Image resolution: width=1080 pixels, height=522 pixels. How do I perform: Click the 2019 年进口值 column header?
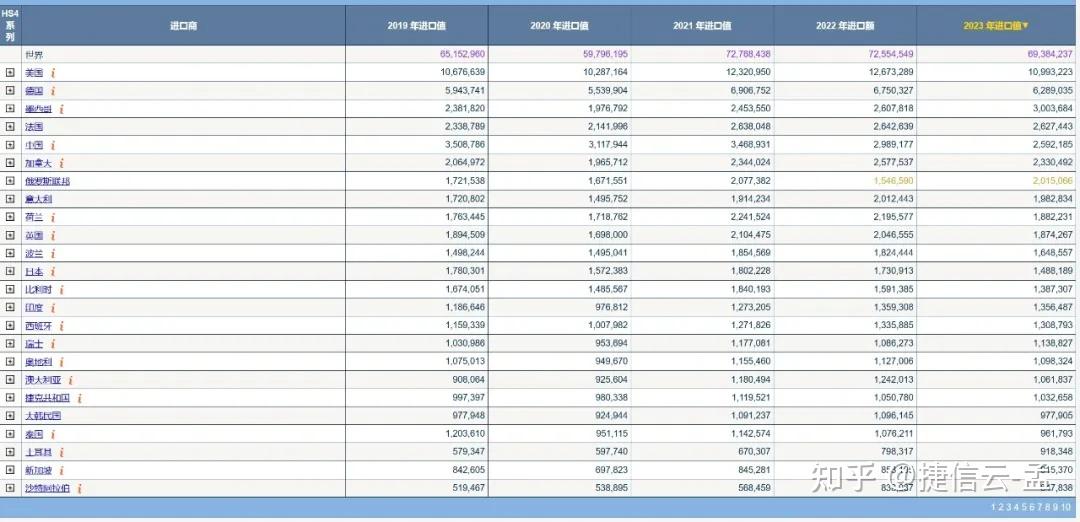coord(416,26)
